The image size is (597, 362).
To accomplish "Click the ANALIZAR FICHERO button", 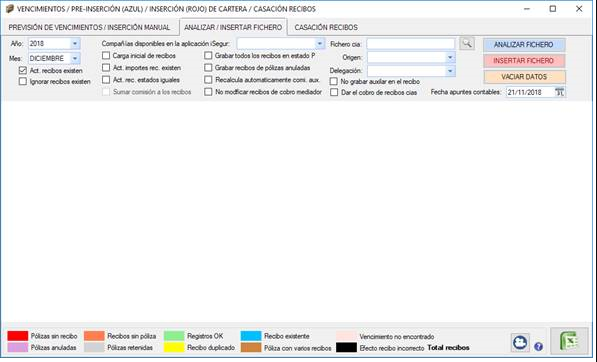I will tap(524, 45).
